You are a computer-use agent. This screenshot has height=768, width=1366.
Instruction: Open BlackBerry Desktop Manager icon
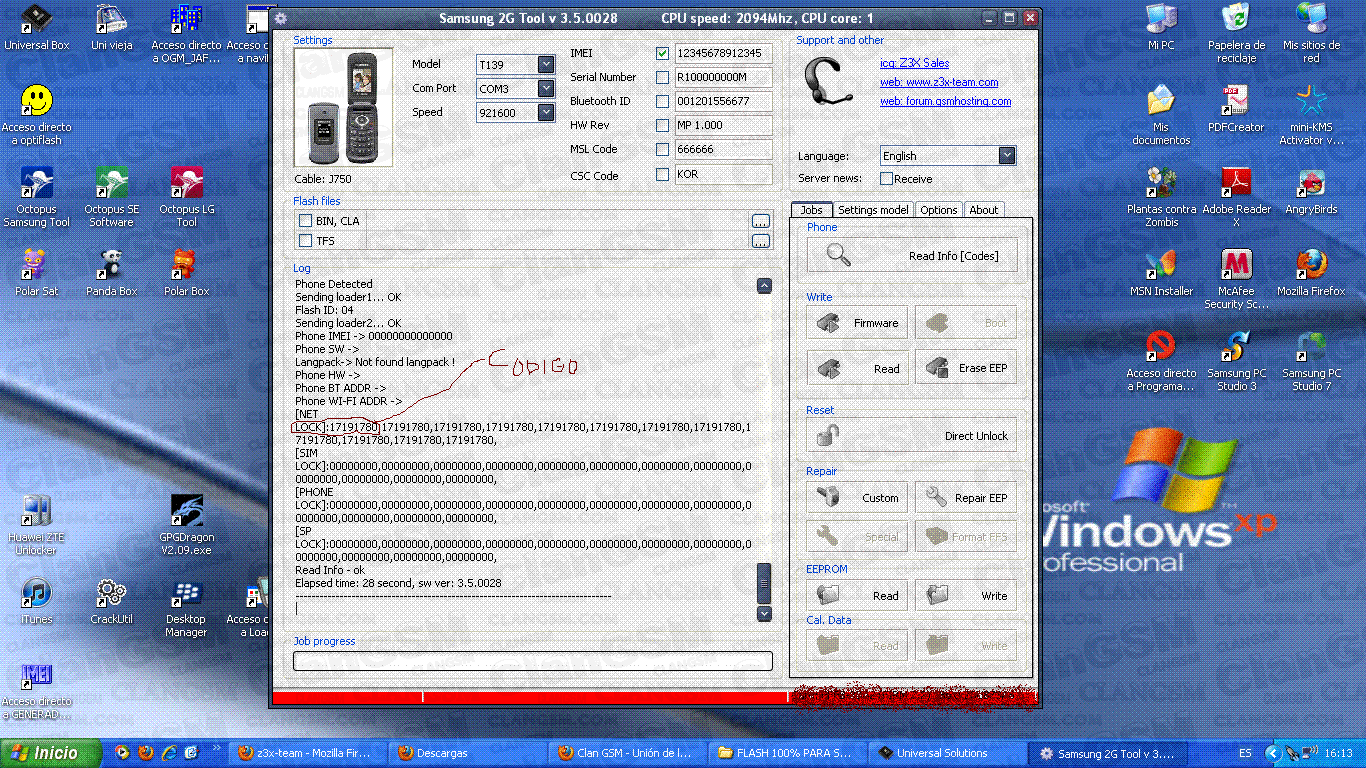(x=187, y=607)
